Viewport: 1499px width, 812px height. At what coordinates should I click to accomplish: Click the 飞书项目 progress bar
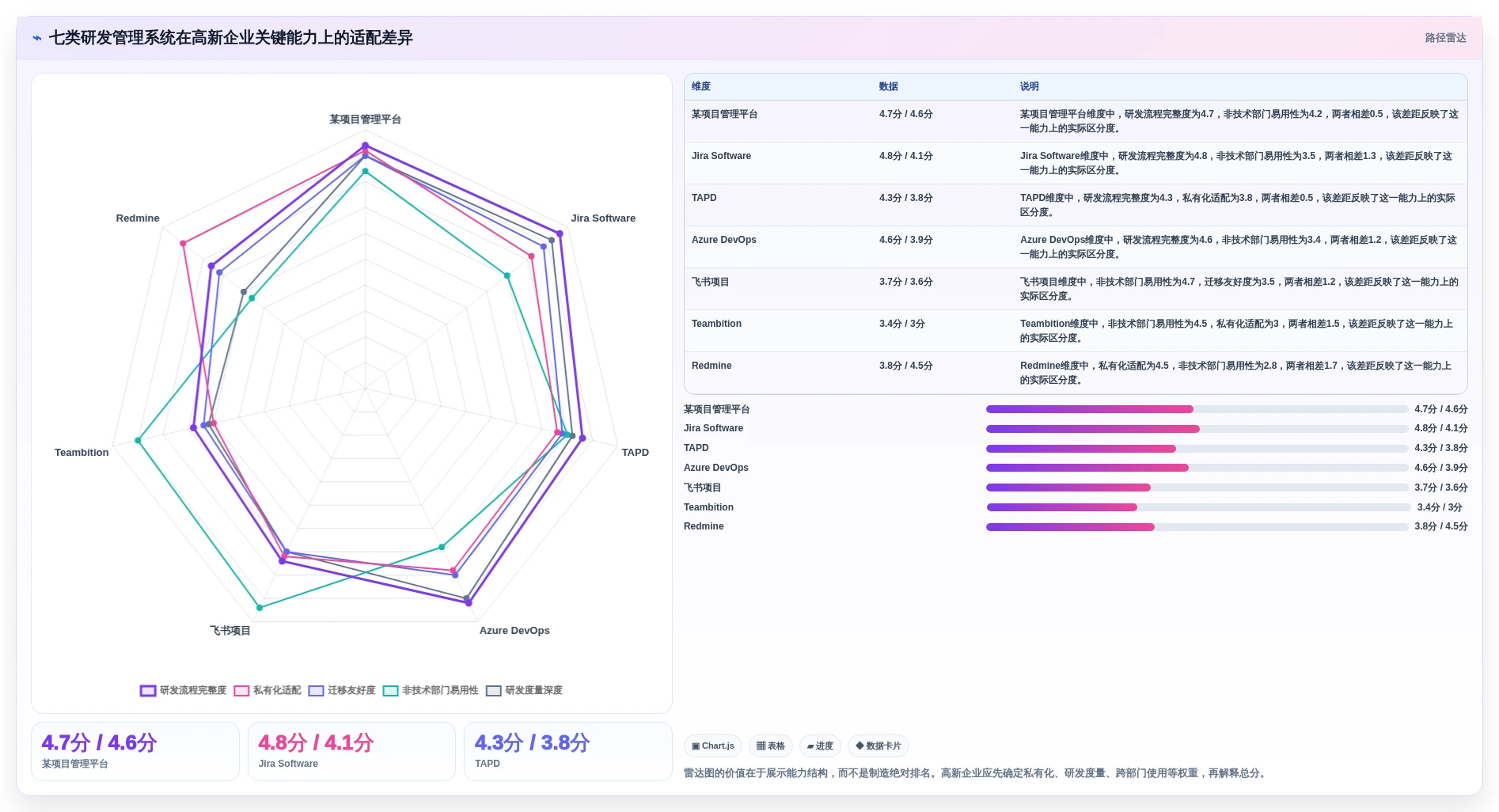coord(1197,488)
